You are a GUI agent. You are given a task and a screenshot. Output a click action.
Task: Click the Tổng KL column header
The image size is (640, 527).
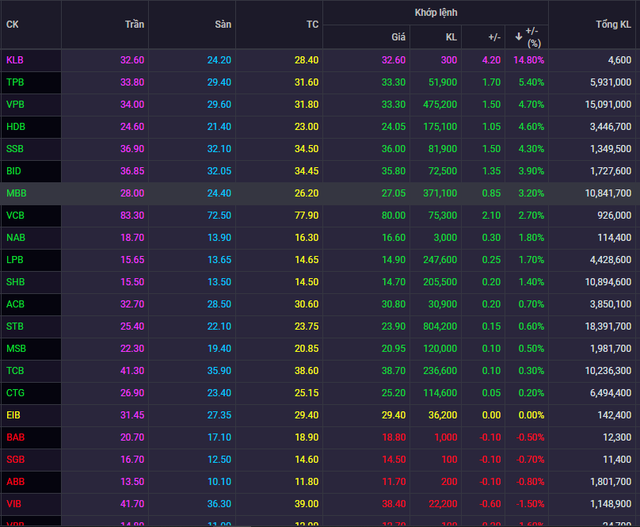pyautogui.click(x=614, y=23)
